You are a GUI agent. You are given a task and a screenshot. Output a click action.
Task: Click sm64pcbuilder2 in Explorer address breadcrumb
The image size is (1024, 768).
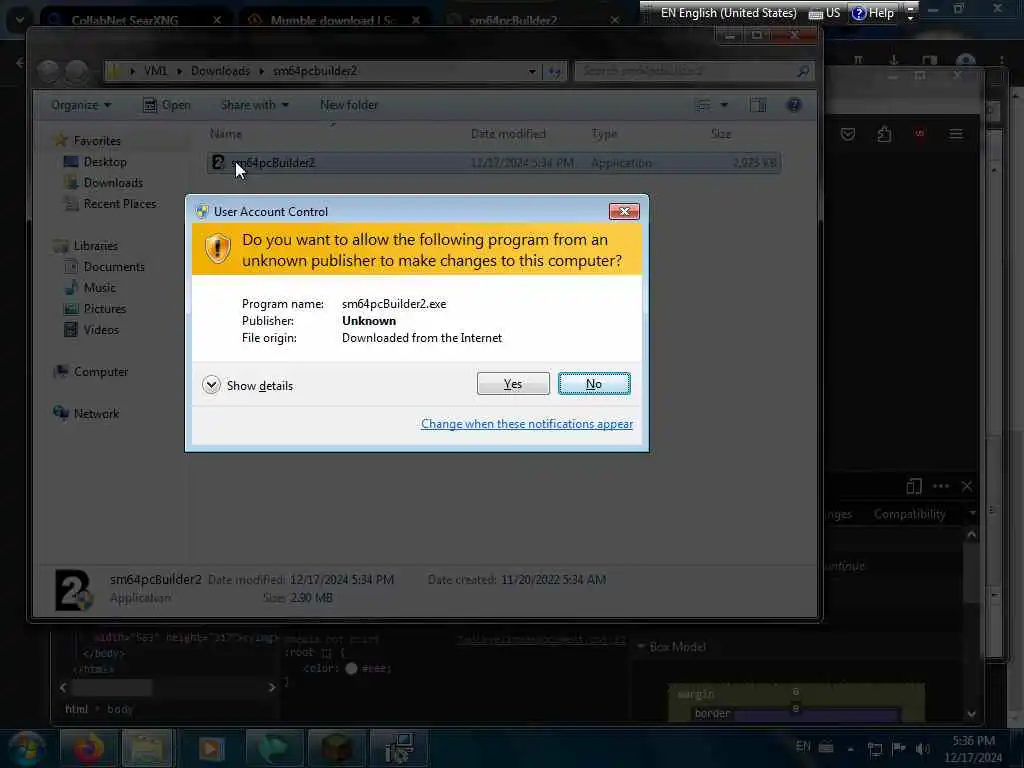tap(315, 71)
